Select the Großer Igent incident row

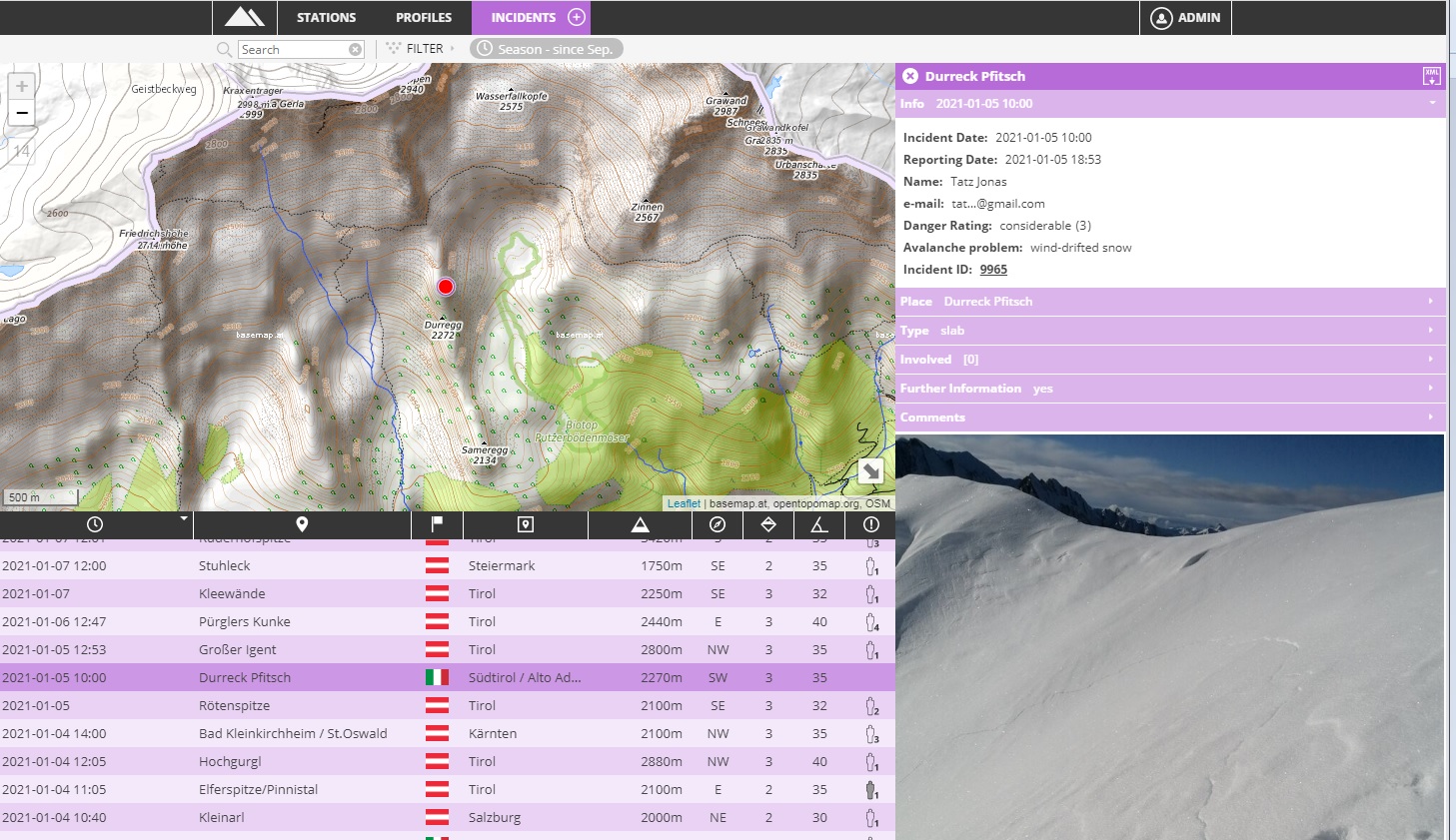[x=448, y=649]
